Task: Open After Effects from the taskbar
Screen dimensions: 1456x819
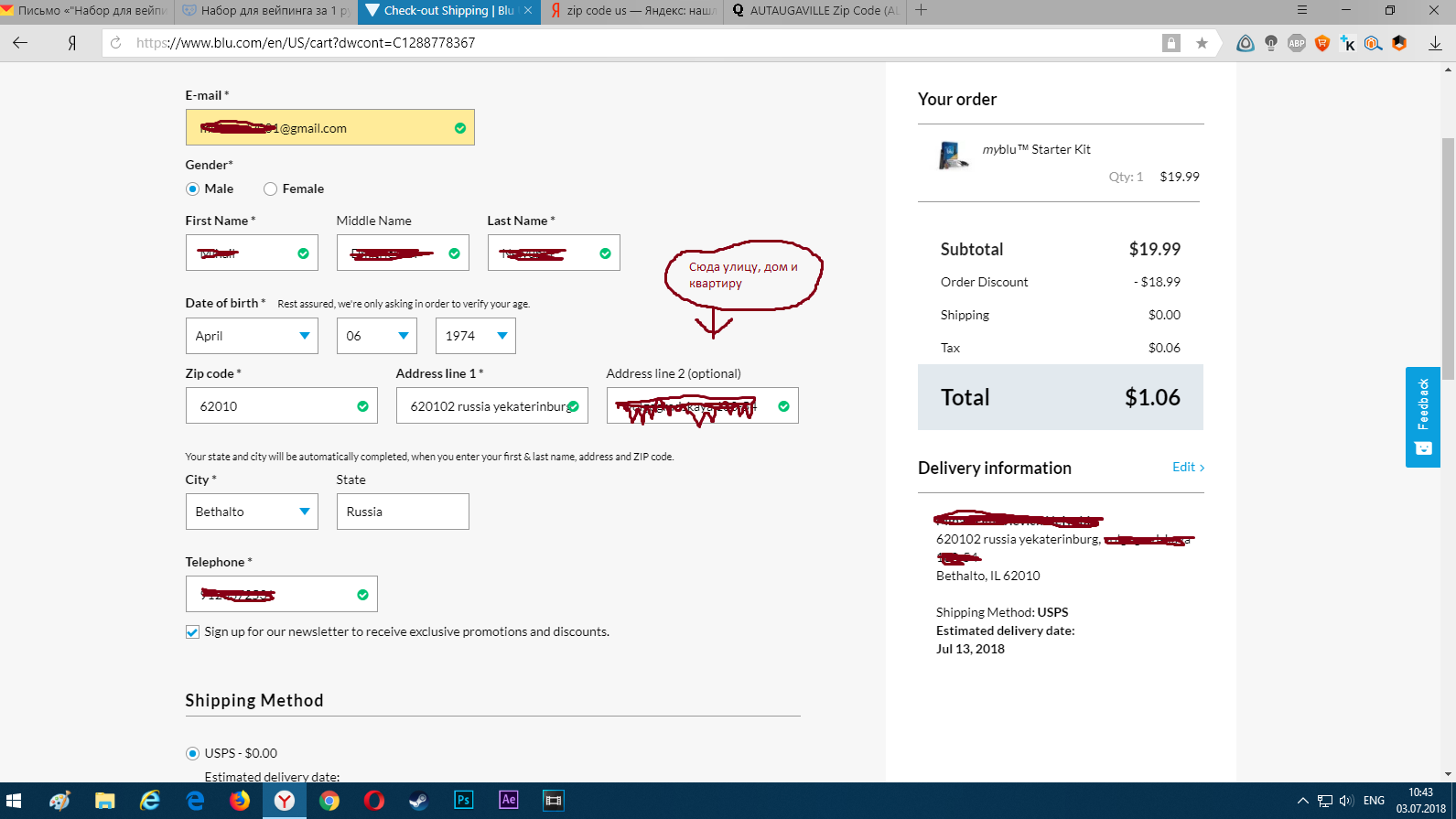Action: (508, 801)
